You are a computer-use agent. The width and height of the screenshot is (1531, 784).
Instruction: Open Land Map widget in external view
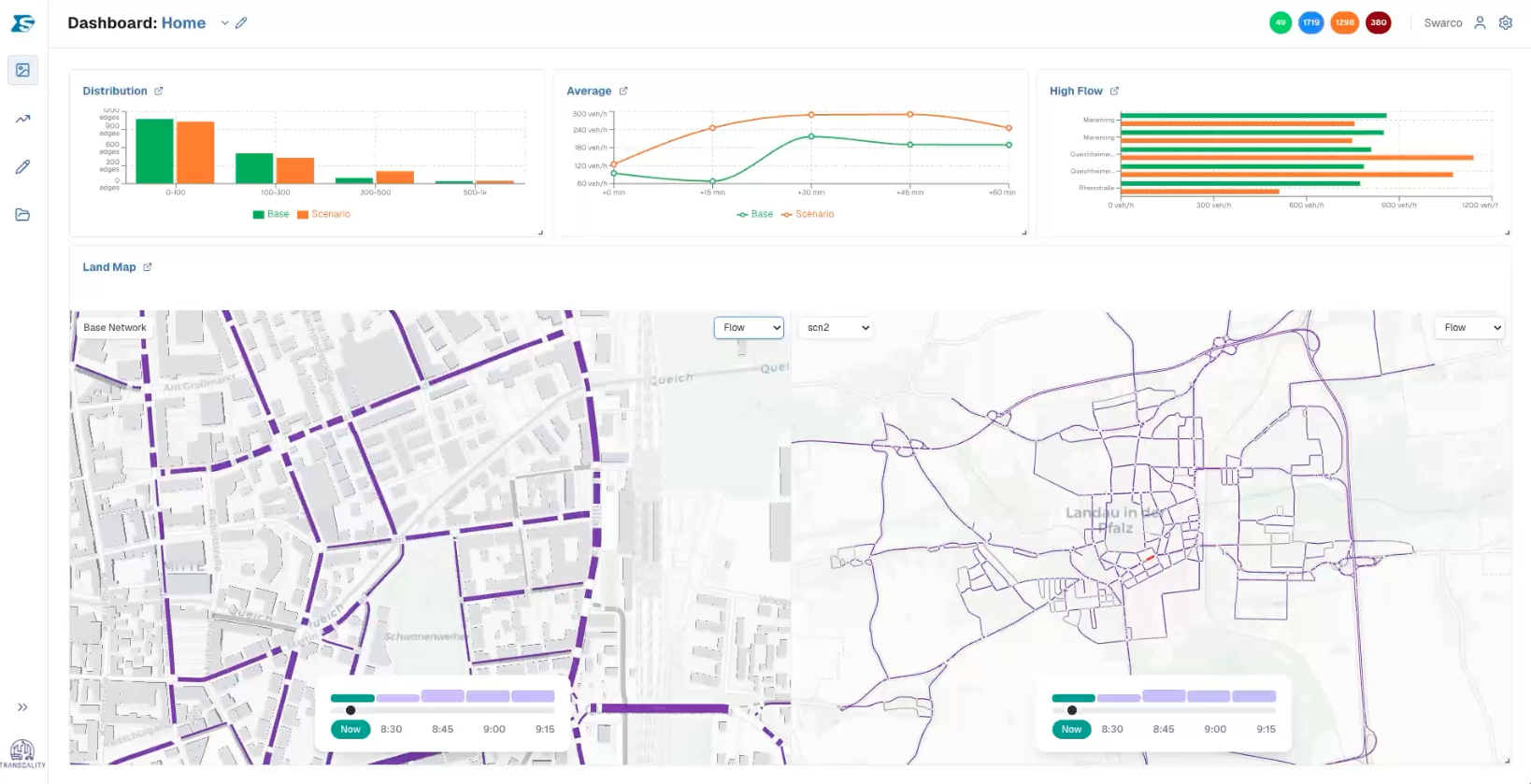148,267
